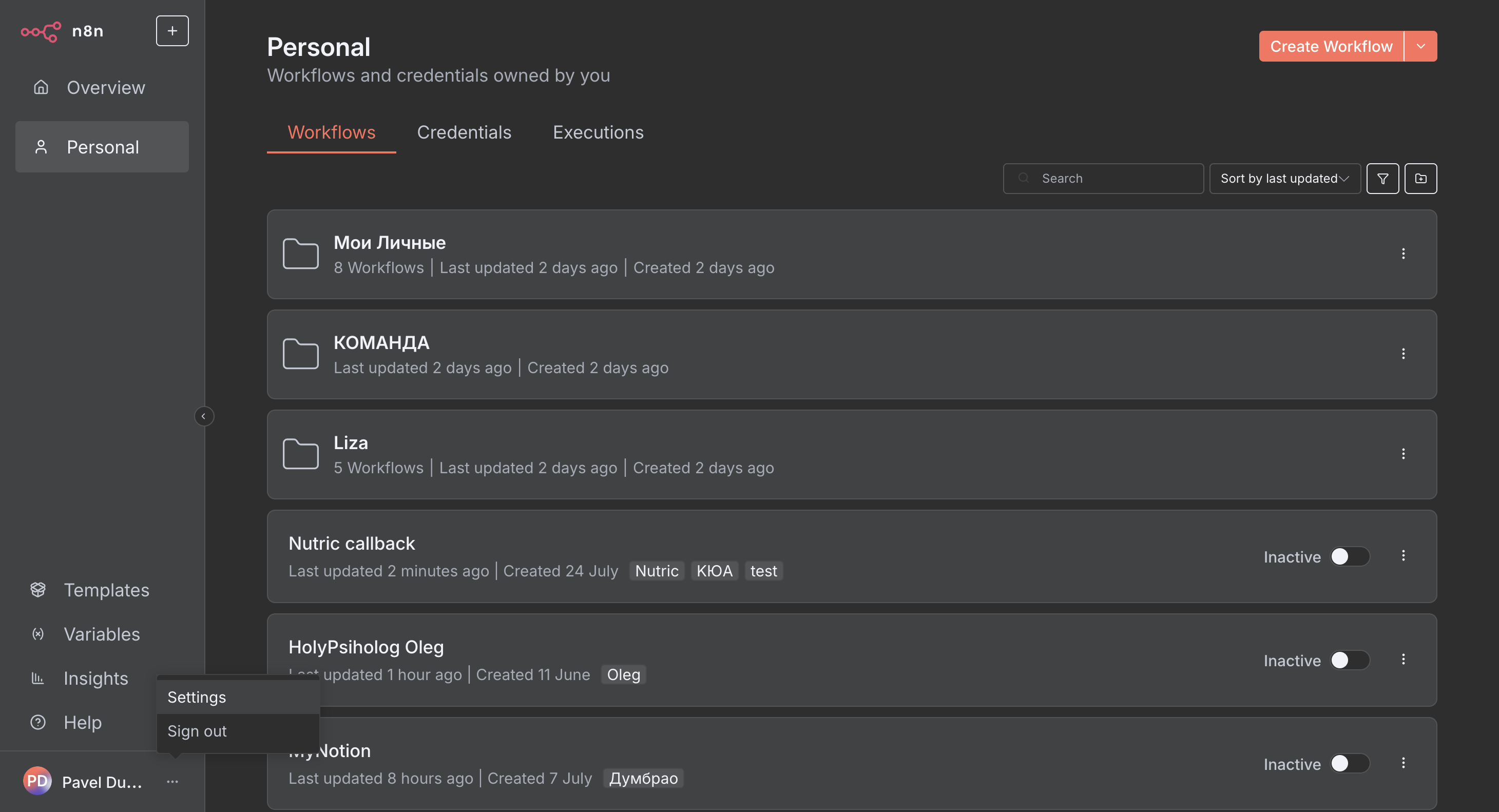Click the n8n logo icon
This screenshot has height=812, width=1499.
click(x=41, y=31)
